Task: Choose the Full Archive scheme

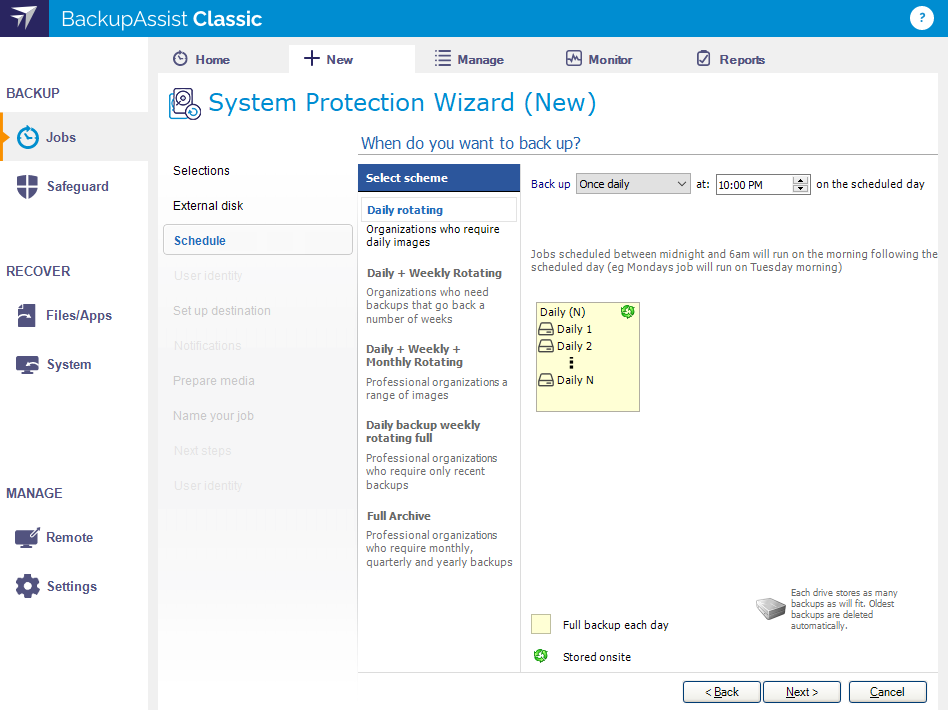Action: coord(399,516)
